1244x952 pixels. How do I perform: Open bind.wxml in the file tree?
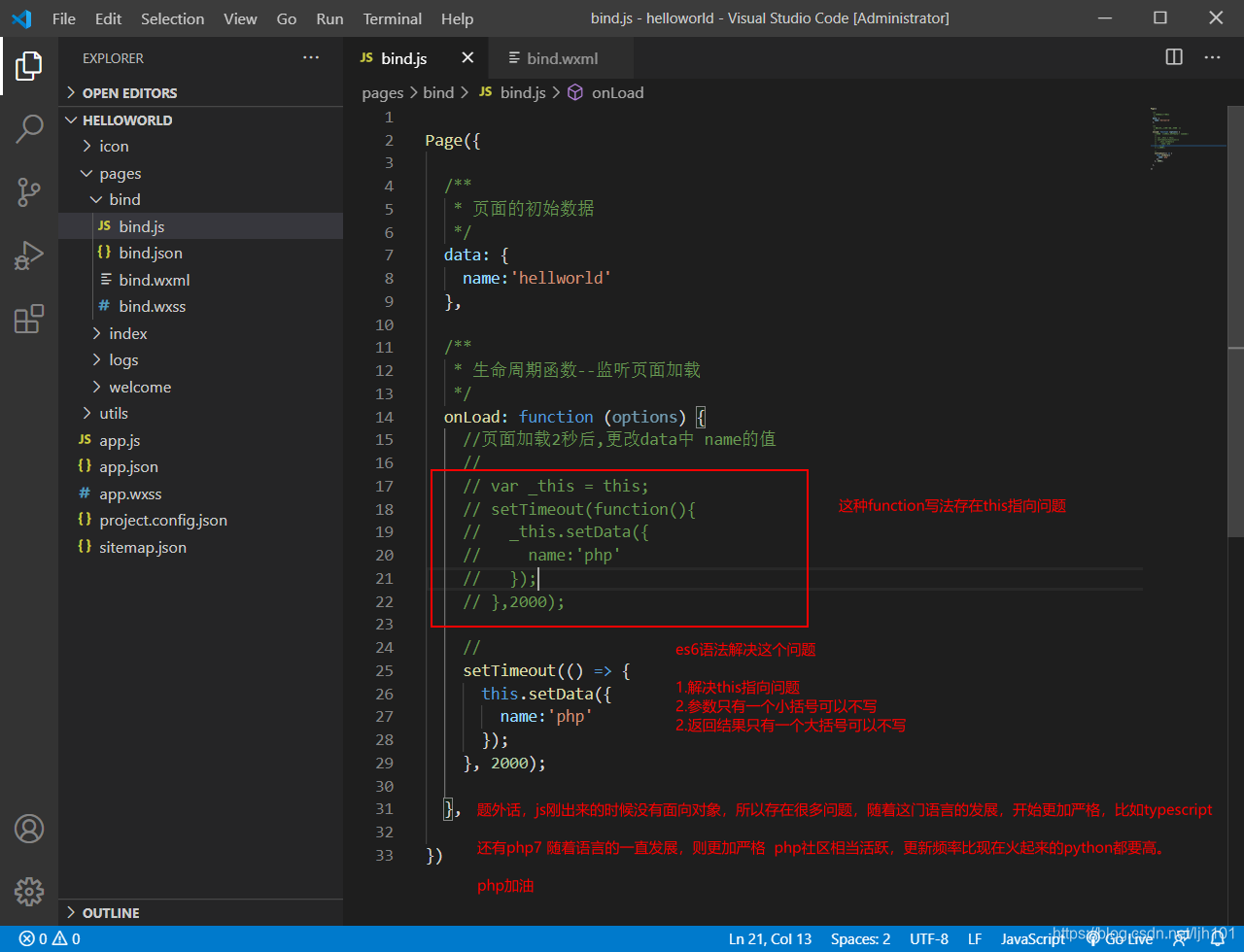(155, 280)
